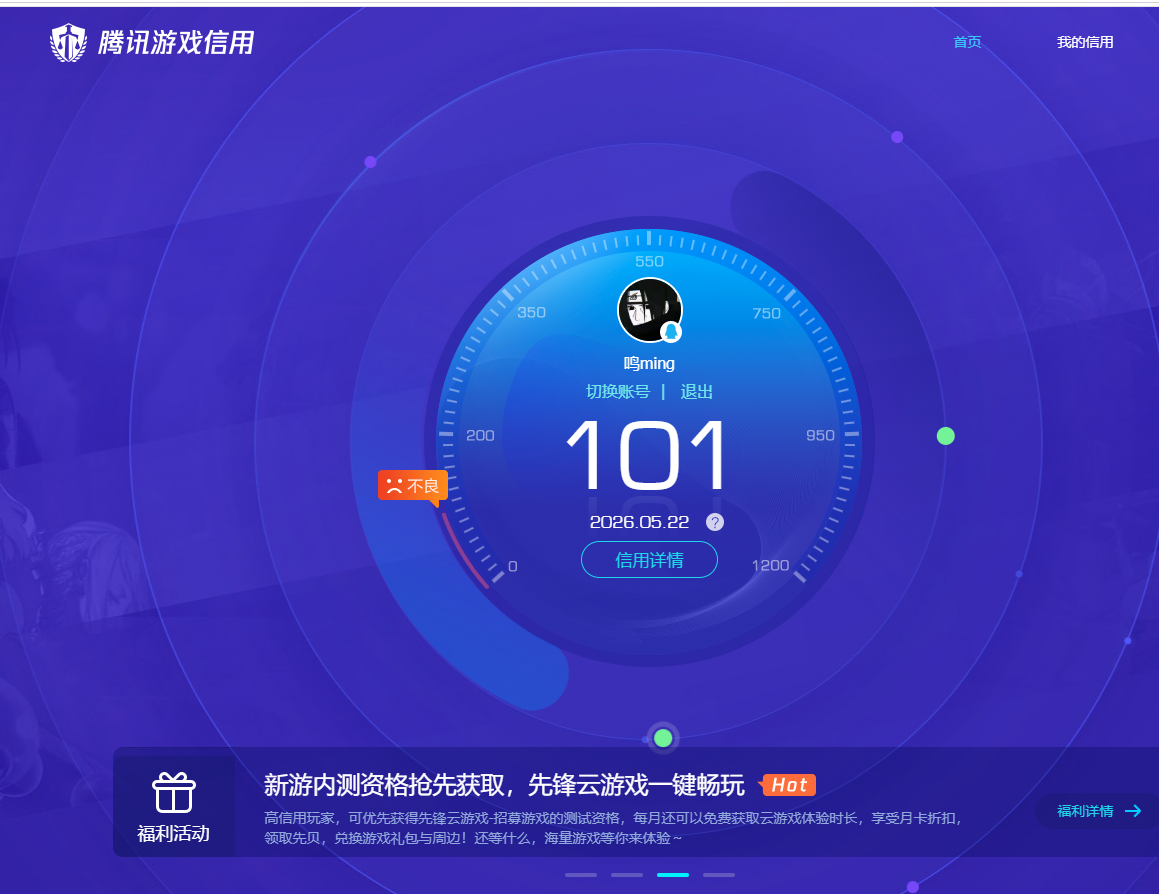This screenshot has width=1159, height=894.
Task: Click the credit score number 101
Action: [x=646, y=454]
